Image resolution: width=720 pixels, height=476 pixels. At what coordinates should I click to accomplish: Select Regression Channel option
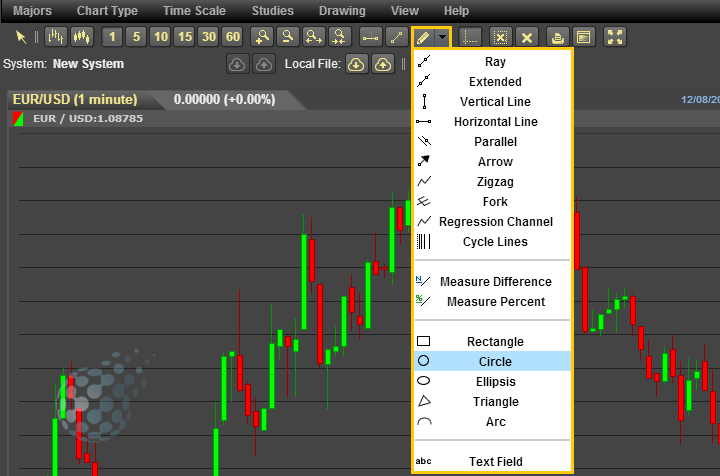pyautogui.click(x=492, y=222)
